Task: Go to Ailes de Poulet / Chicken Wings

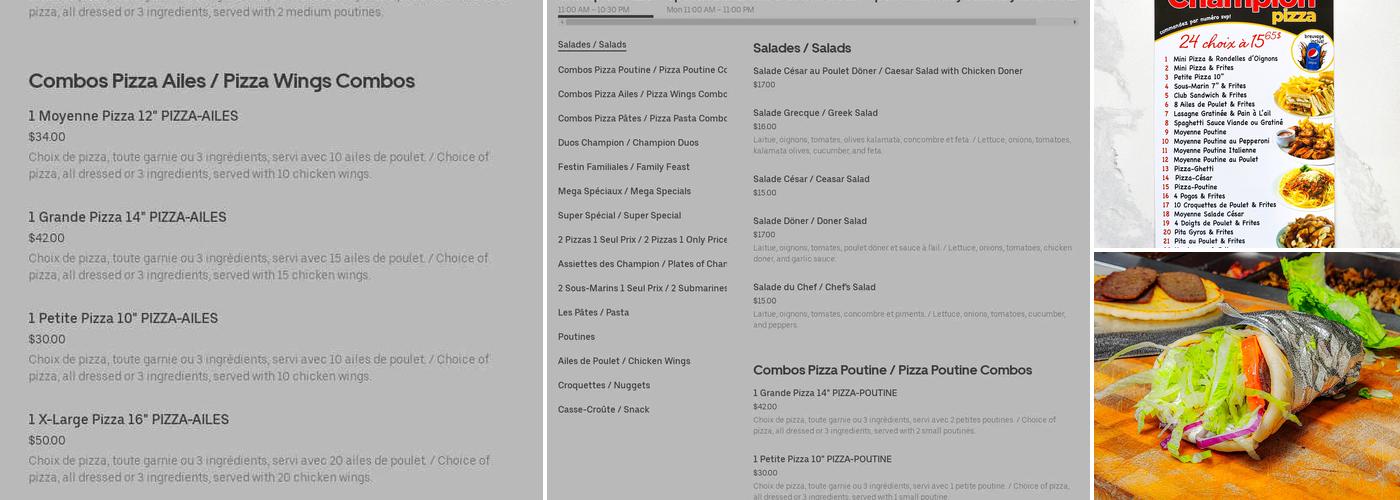Action: [x=624, y=361]
